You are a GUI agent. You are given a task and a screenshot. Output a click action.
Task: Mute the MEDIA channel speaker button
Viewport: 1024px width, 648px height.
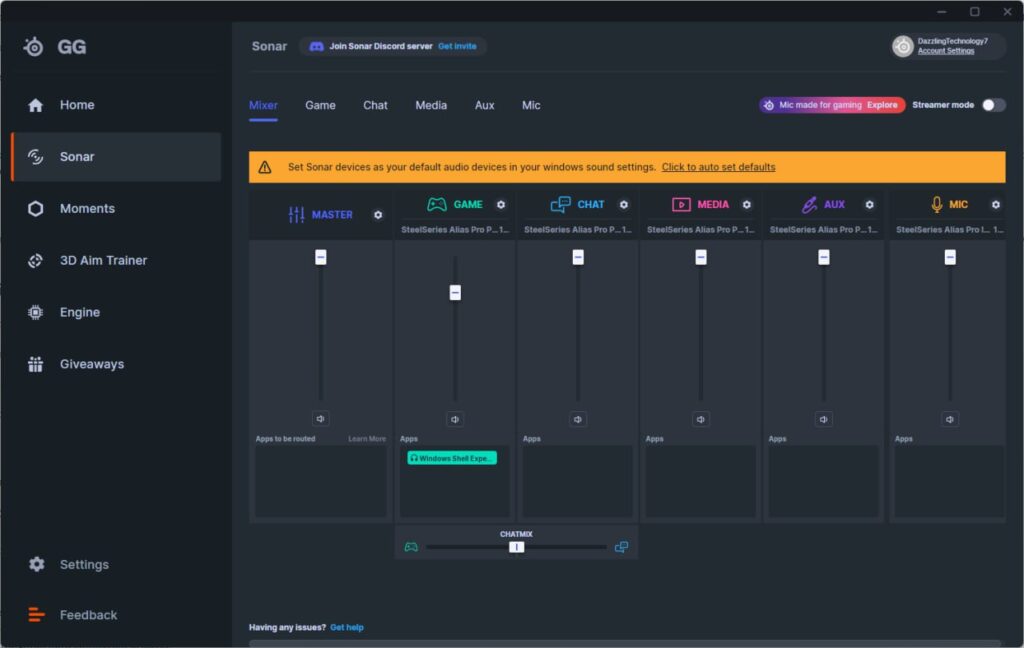pyautogui.click(x=701, y=419)
